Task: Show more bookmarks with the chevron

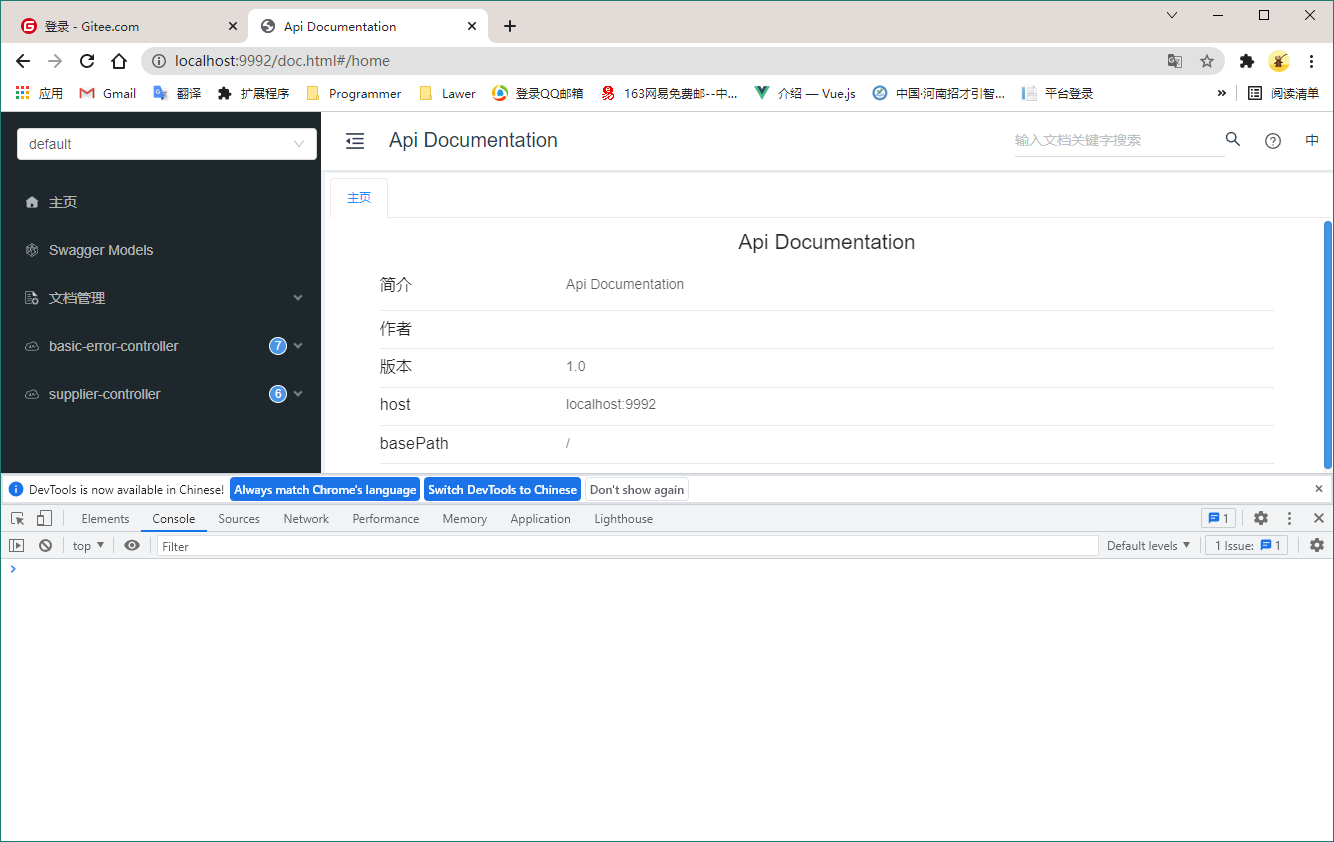Action: point(1221,93)
